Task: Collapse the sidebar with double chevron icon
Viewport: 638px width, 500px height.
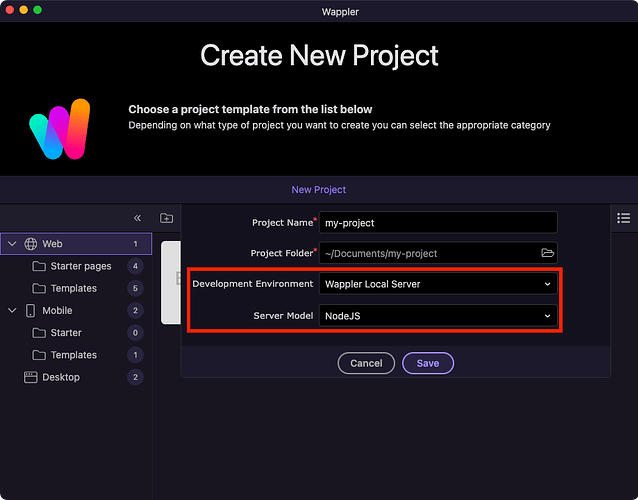Action: 138,218
